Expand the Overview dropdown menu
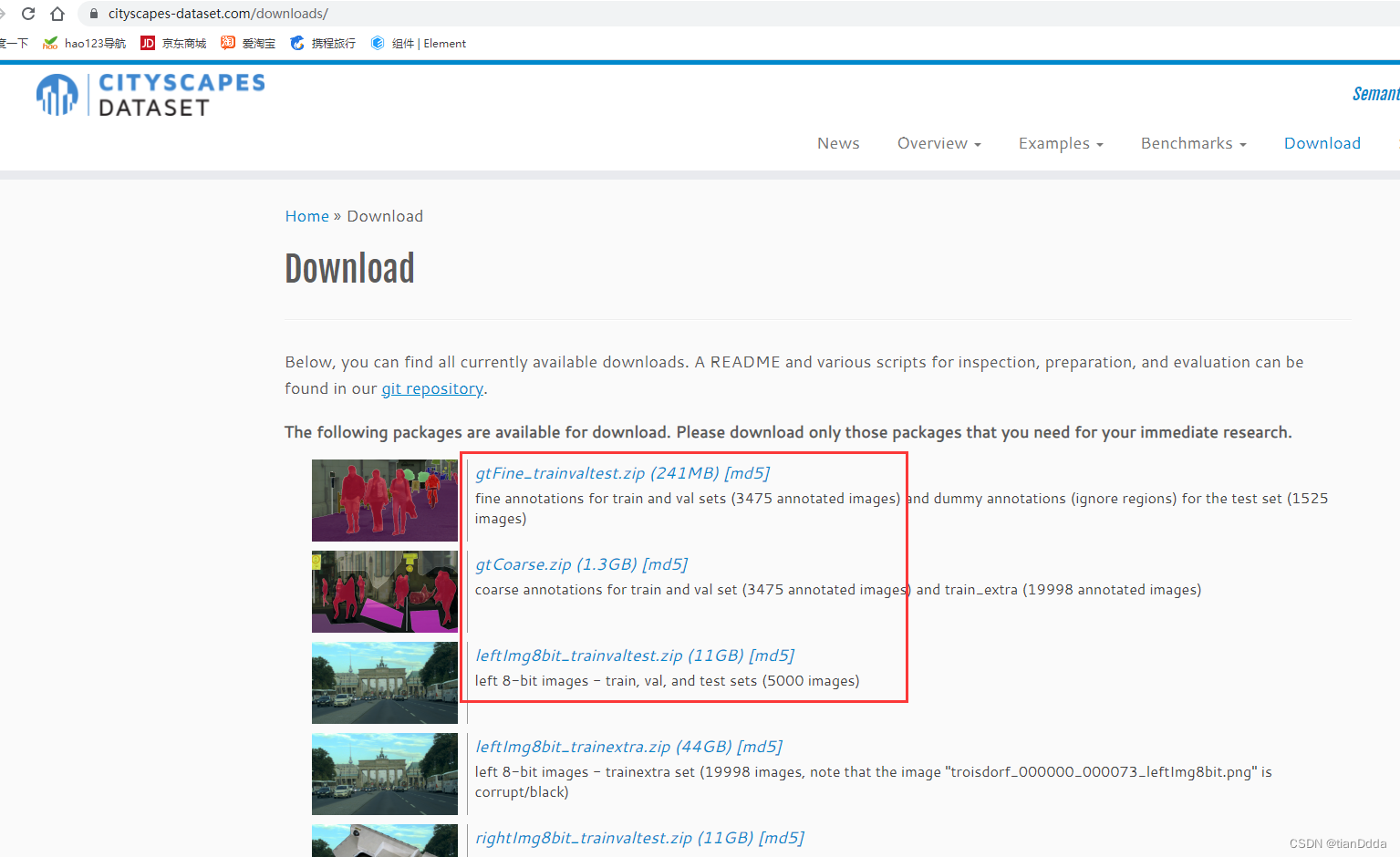This screenshot has width=1400, height=857. tap(939, 143)
